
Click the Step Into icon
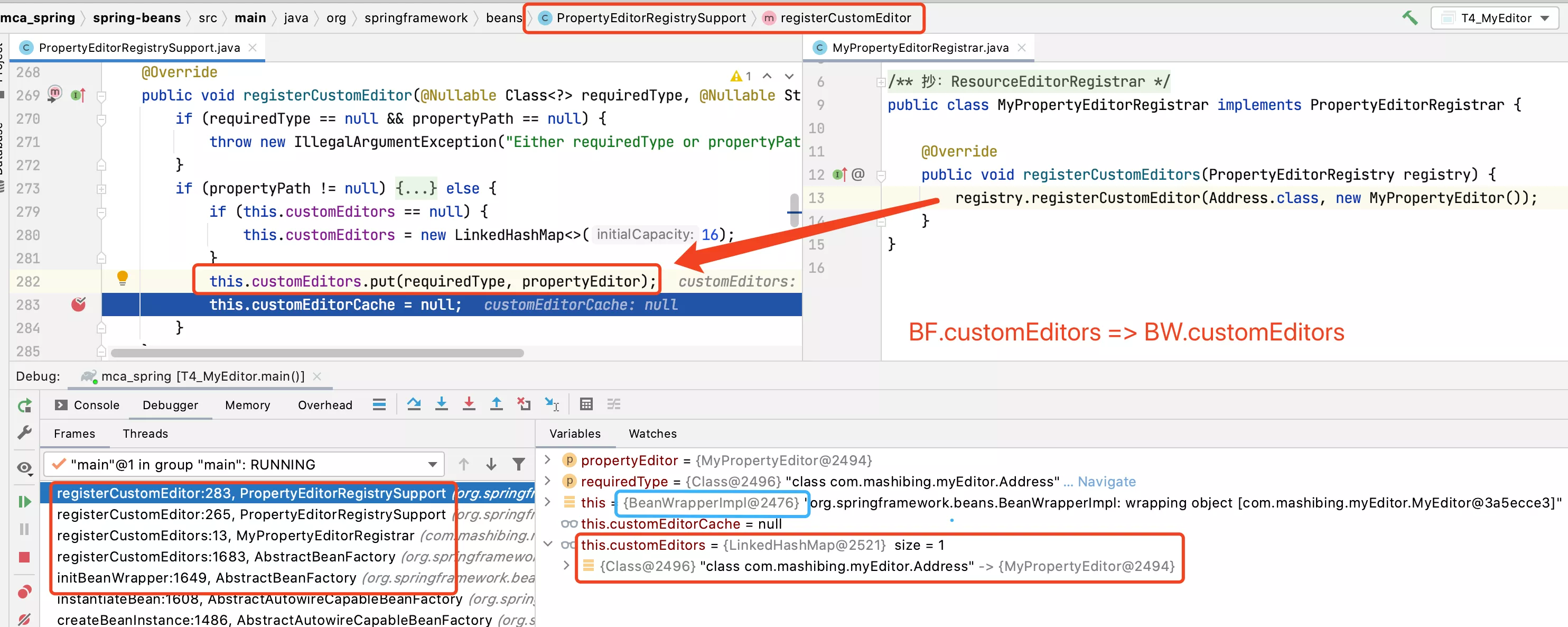[442, 404]
